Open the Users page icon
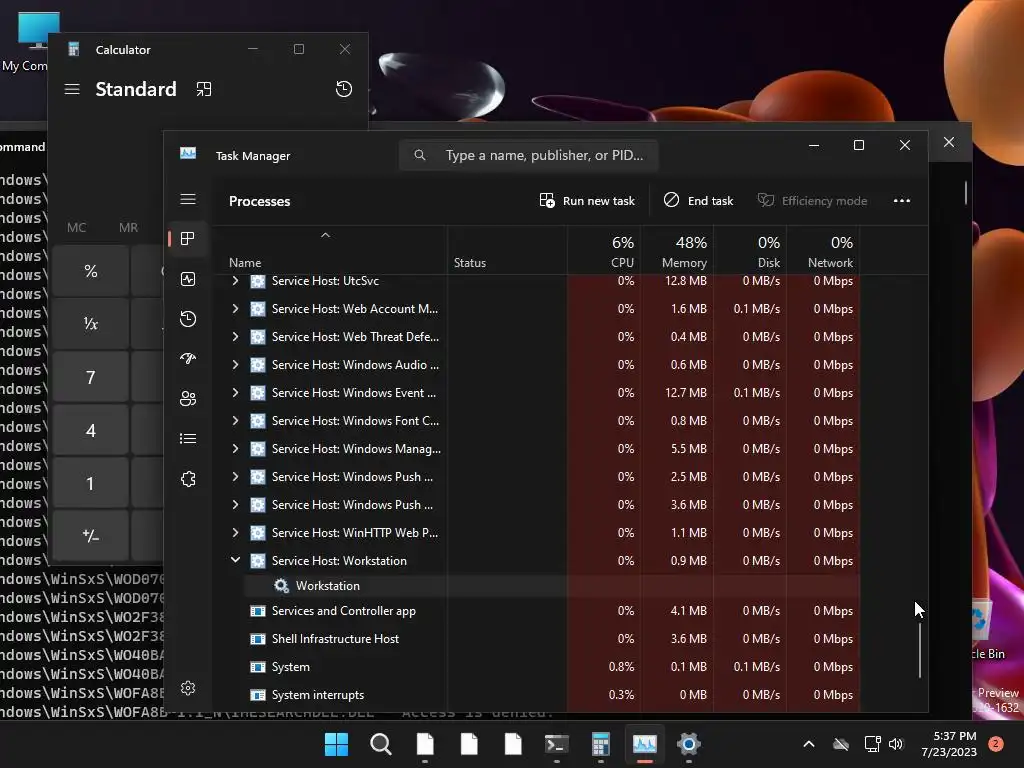The height and width of the screenshot is (768, 1024). (188, 398)
